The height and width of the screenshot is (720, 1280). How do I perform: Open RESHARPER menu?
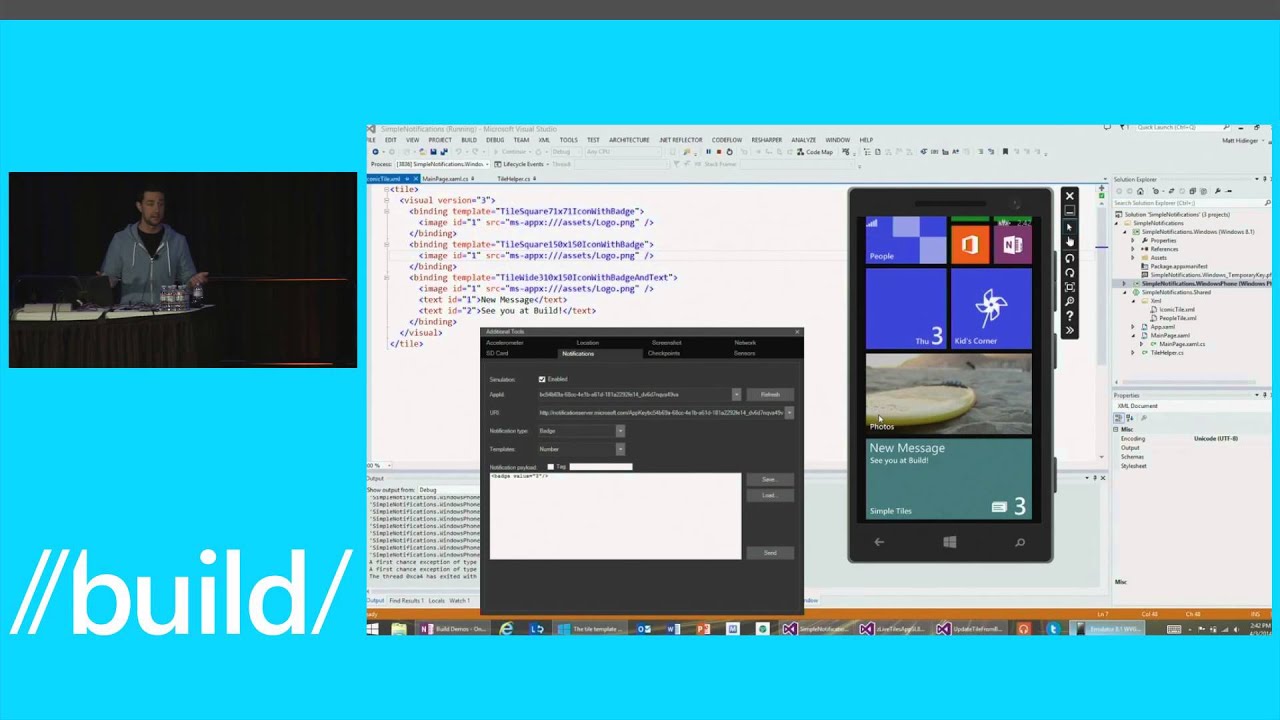tap(766, 140)
